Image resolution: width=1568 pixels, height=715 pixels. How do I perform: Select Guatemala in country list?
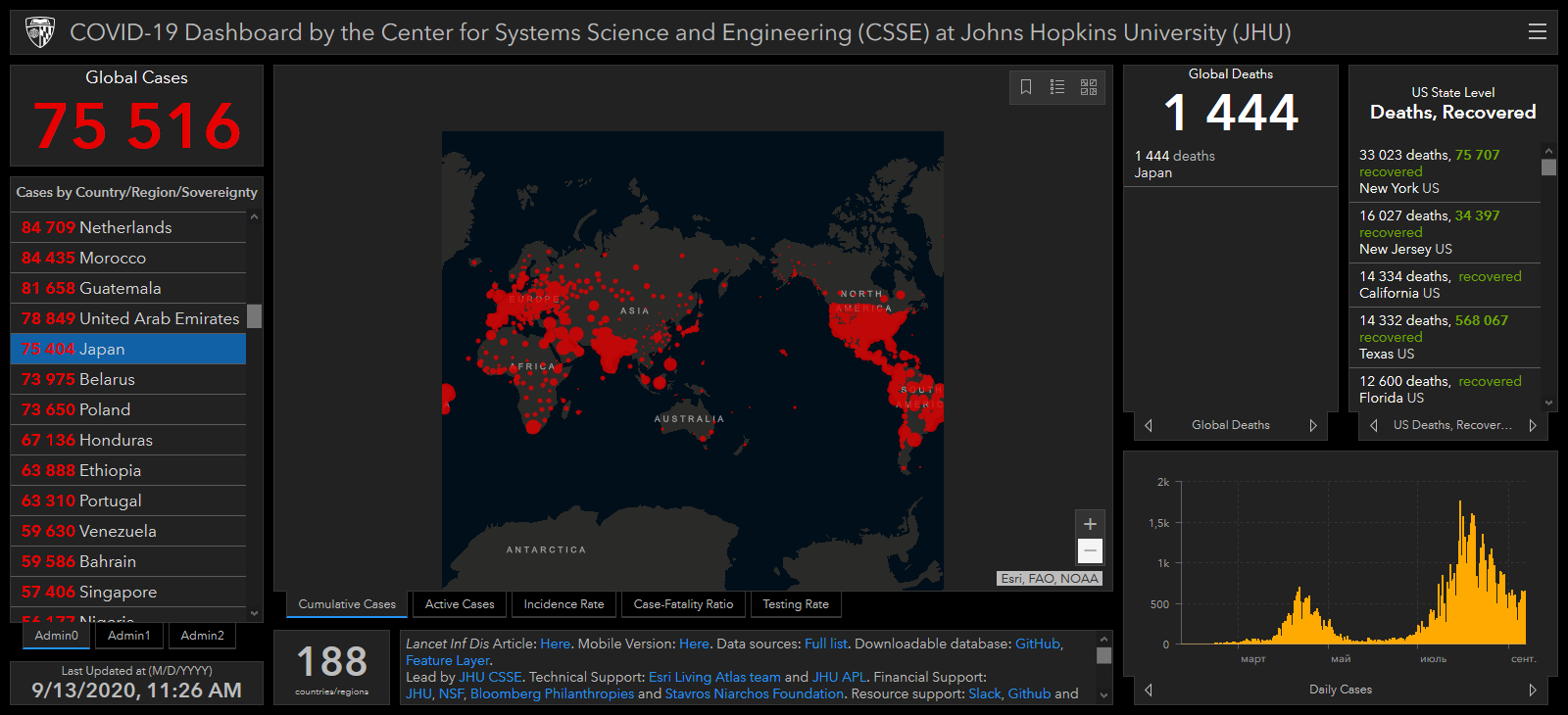pos(128,288)
